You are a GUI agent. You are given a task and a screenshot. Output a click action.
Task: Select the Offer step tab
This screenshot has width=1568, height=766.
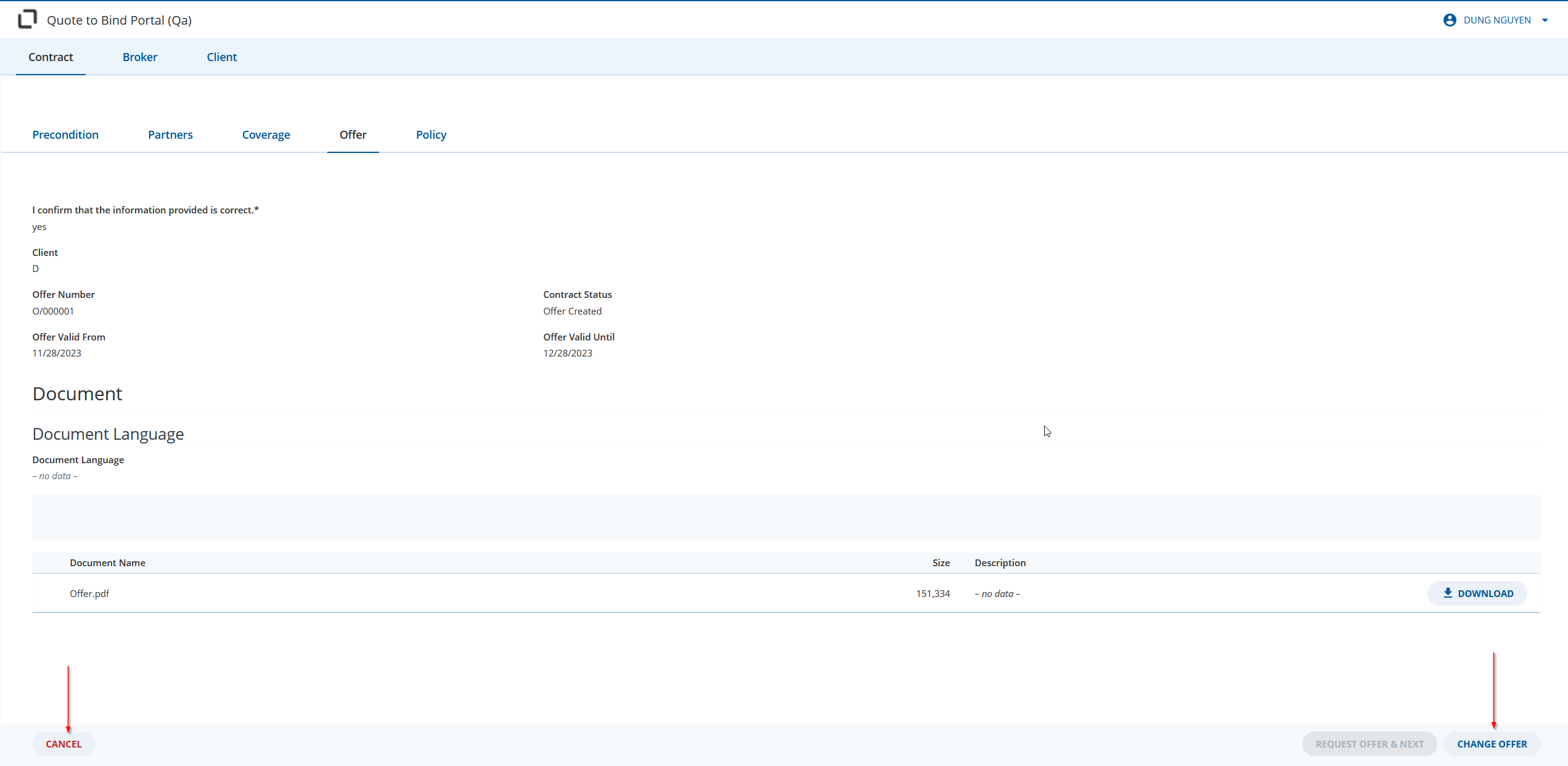(353, 134)
